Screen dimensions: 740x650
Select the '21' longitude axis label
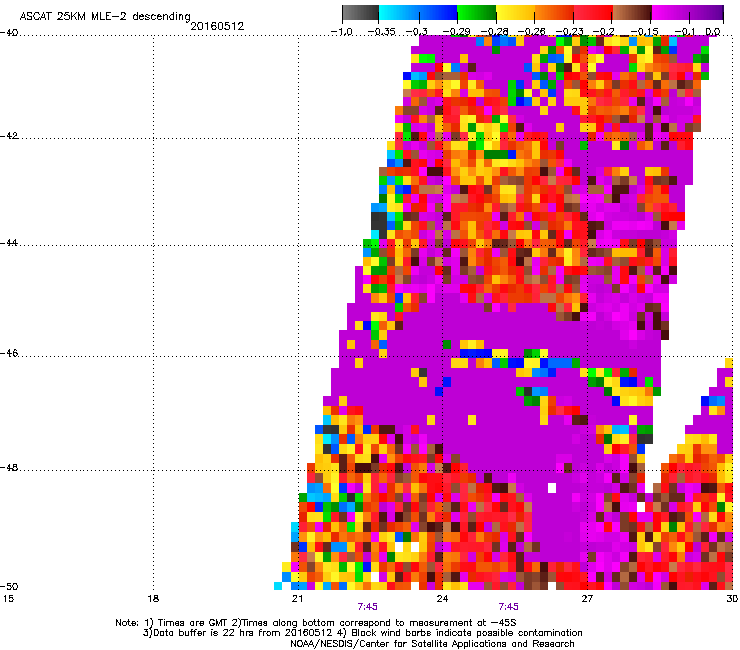click(x=297, y=599)
